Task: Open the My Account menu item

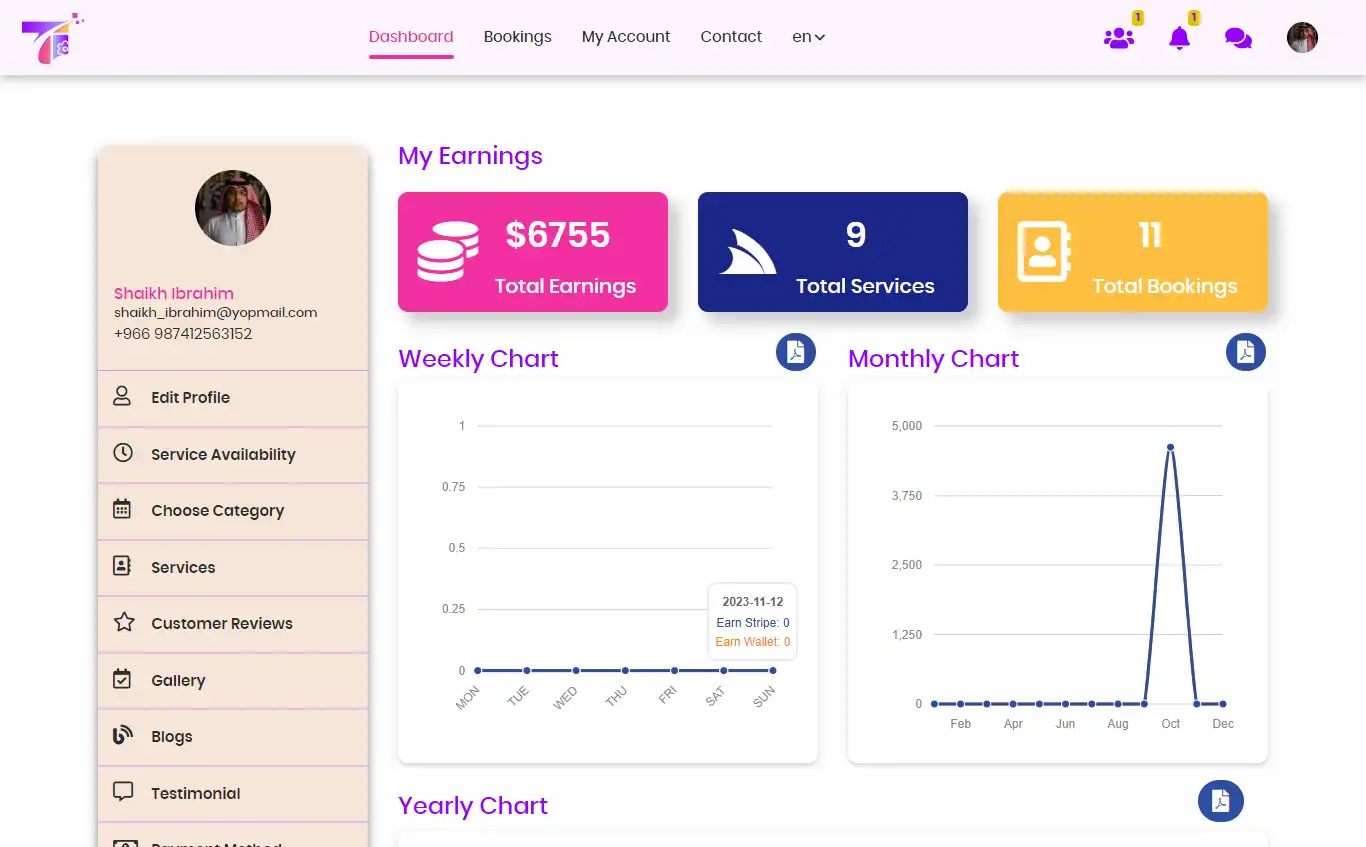Action: (x=626, y=36)
